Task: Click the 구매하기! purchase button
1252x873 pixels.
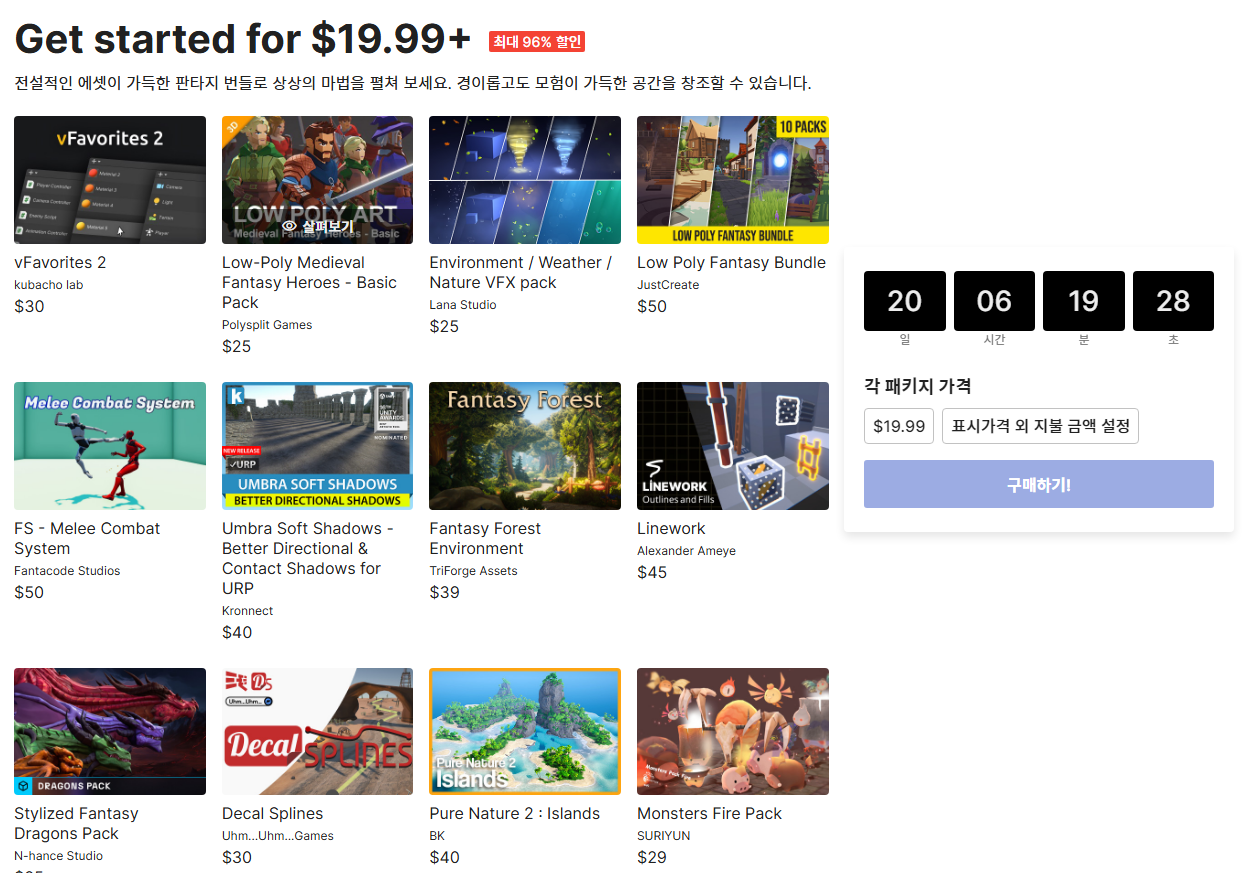Action: click(1039, 484)
